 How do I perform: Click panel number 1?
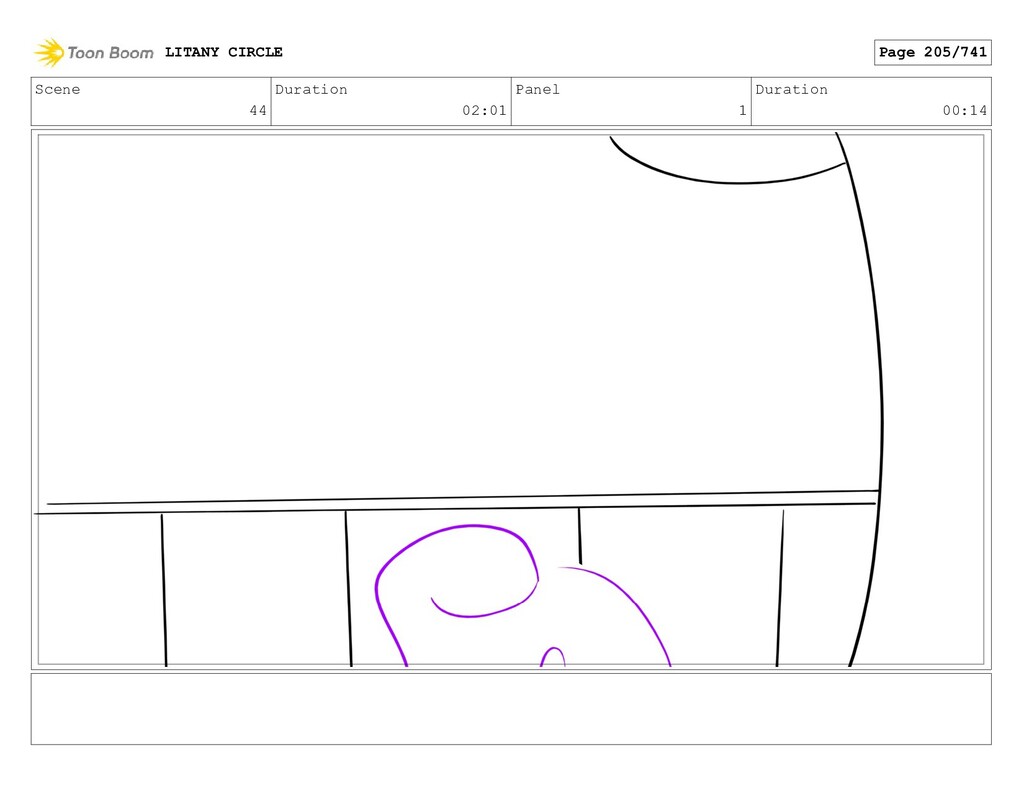click(743, 110)
